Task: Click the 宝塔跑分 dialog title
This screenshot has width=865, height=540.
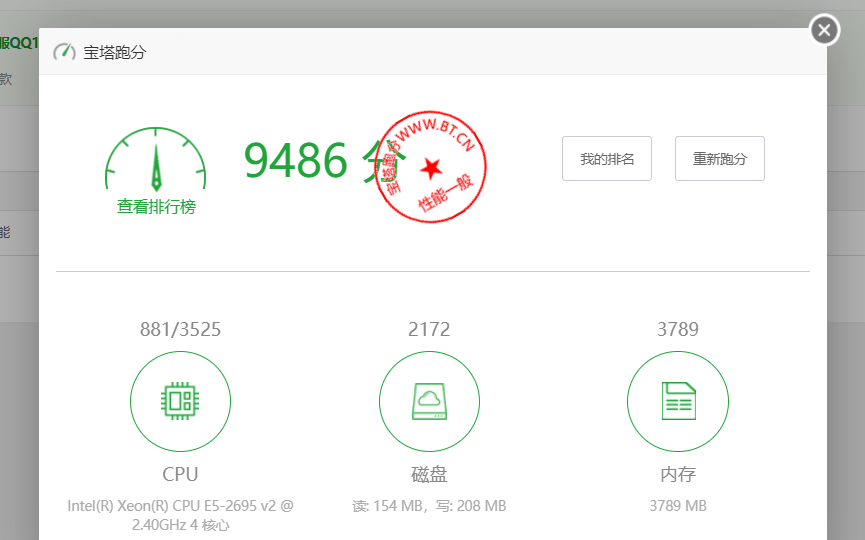Action: pyautogui.click(x=115, y=52)
